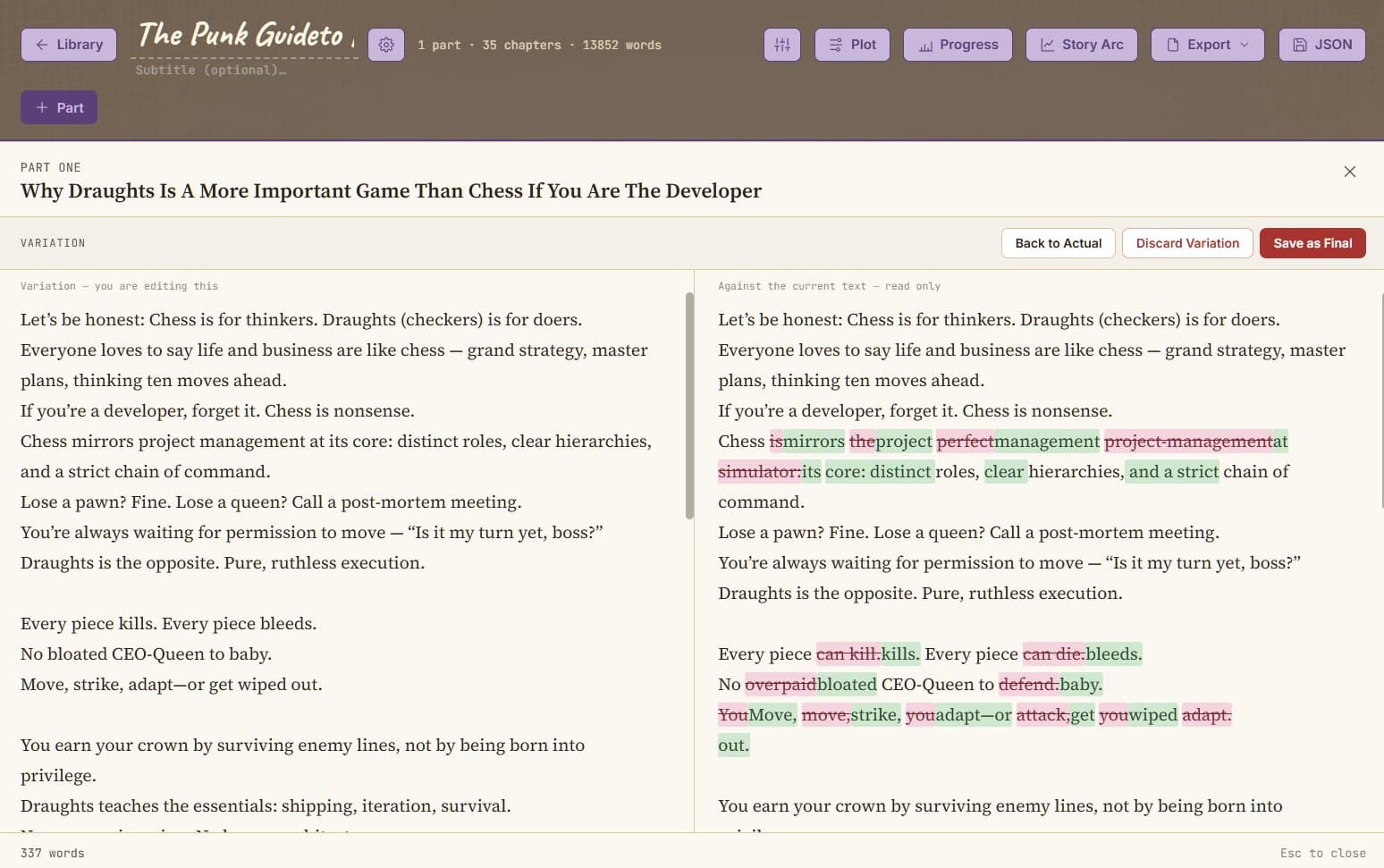Open book settings gear icon

click(386, 45)
